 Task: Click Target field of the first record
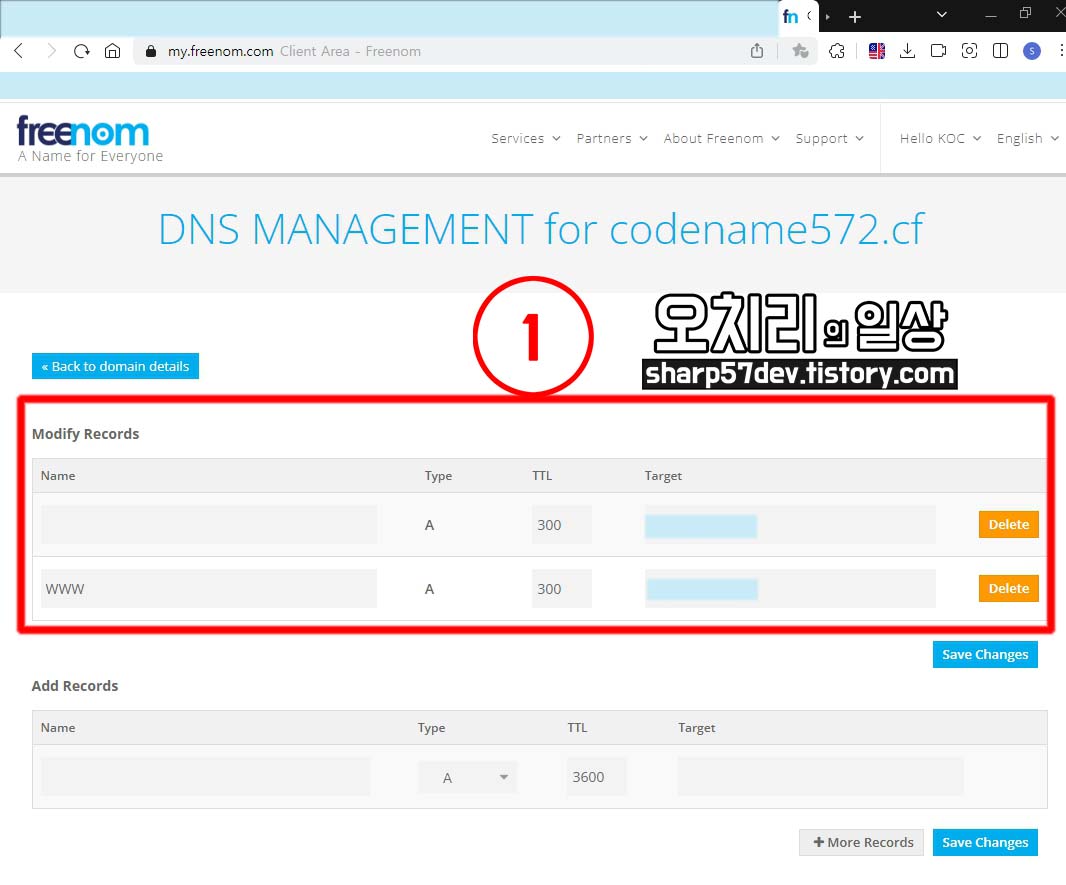[790, 524]
